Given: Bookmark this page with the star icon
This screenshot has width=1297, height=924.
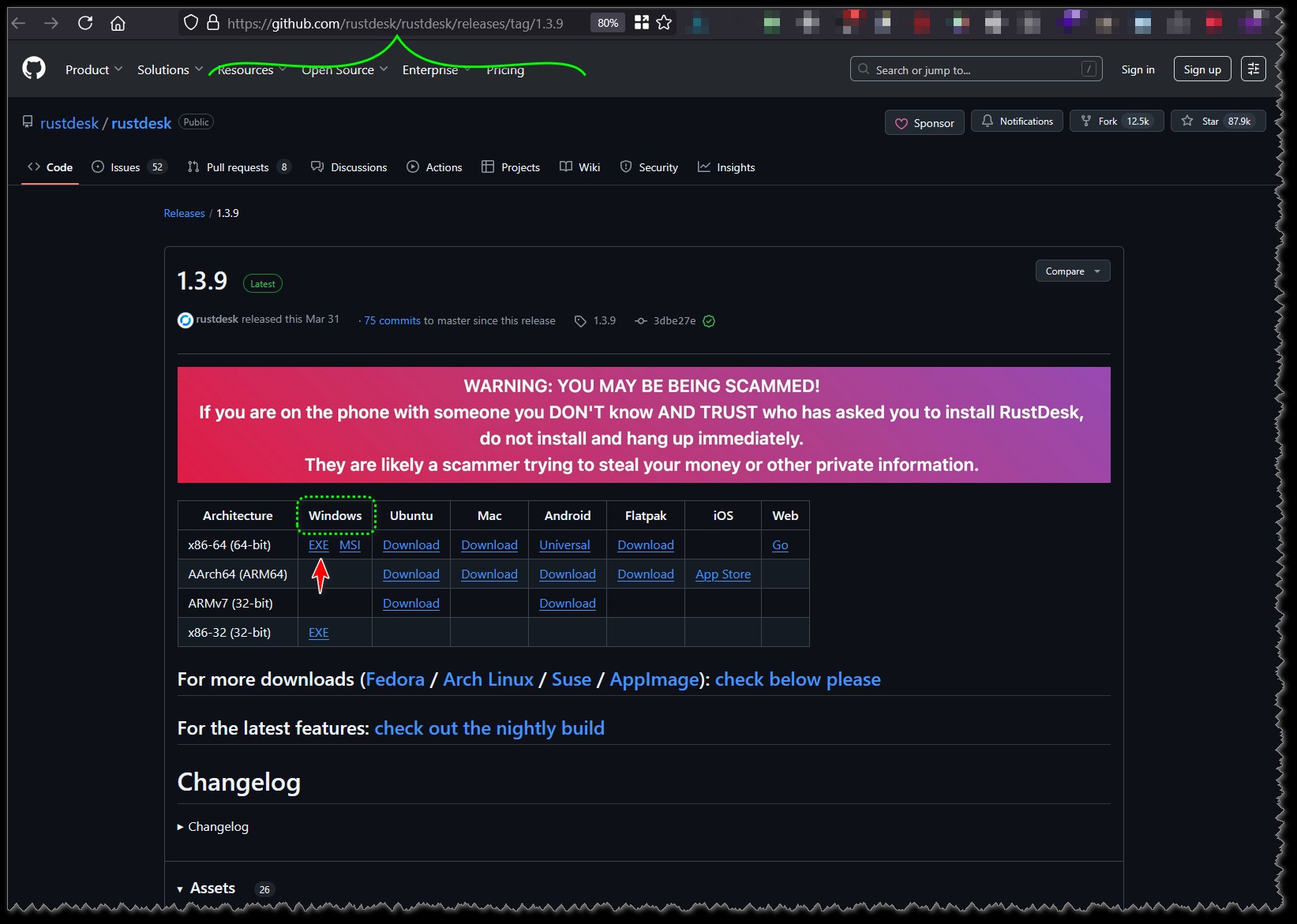Looking at the screenshot, I should [x=664, y=23].
